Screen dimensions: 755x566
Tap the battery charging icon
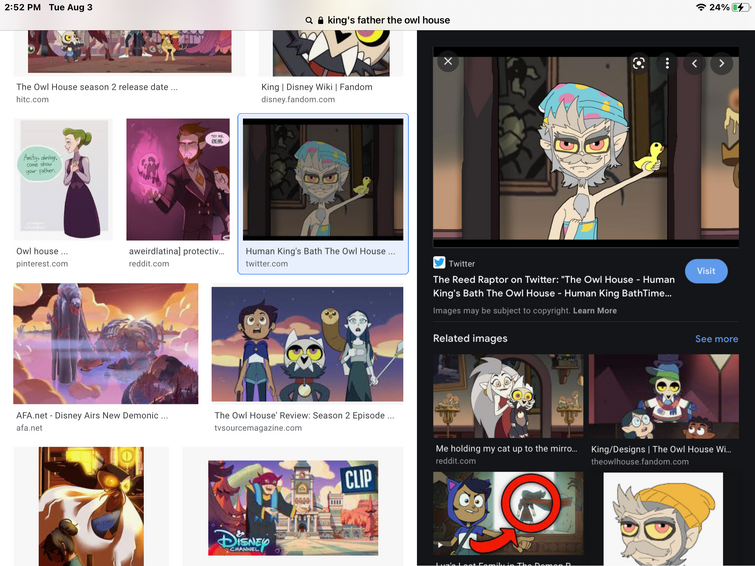[x=740, y=7]
